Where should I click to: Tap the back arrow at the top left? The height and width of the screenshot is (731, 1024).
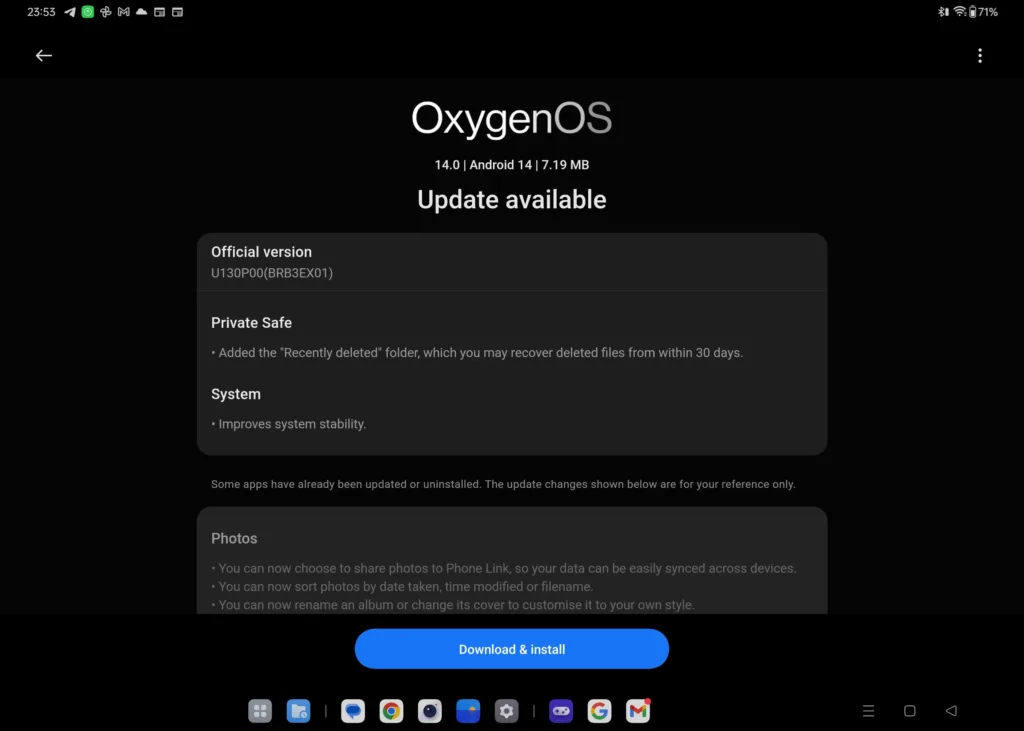pyautogui.click(x=44, y=55)
